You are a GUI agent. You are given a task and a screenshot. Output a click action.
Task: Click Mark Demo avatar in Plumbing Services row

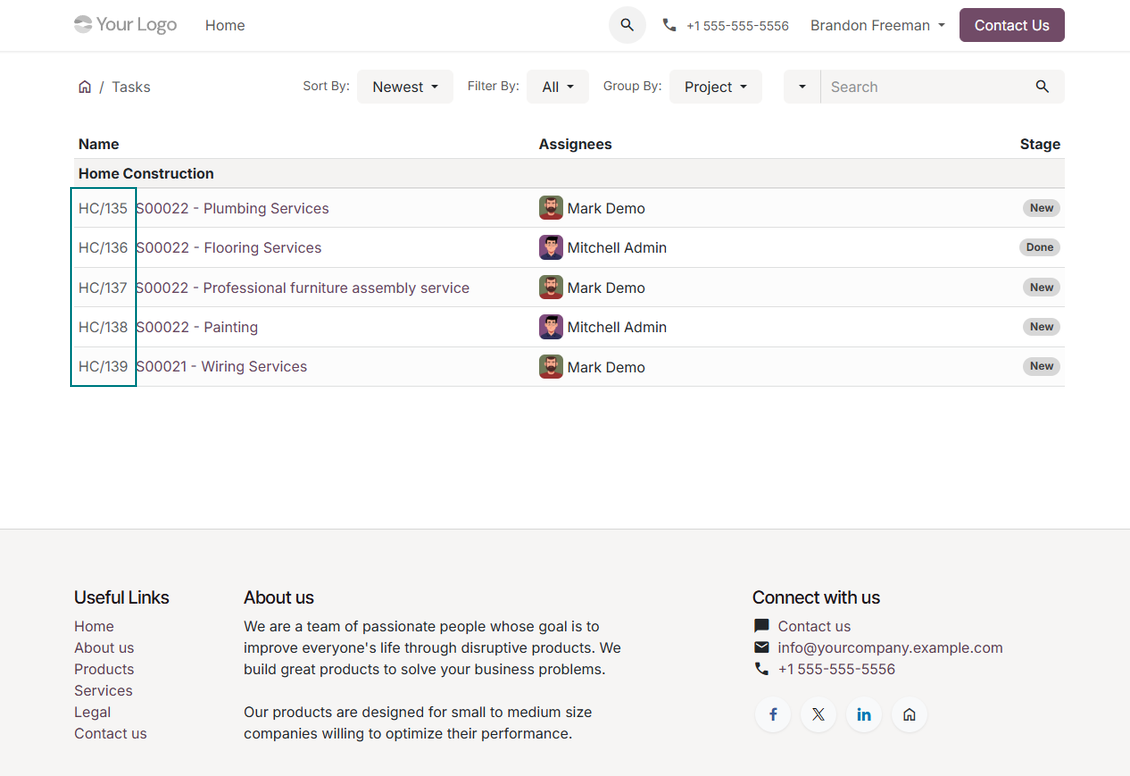pos(551,208)
